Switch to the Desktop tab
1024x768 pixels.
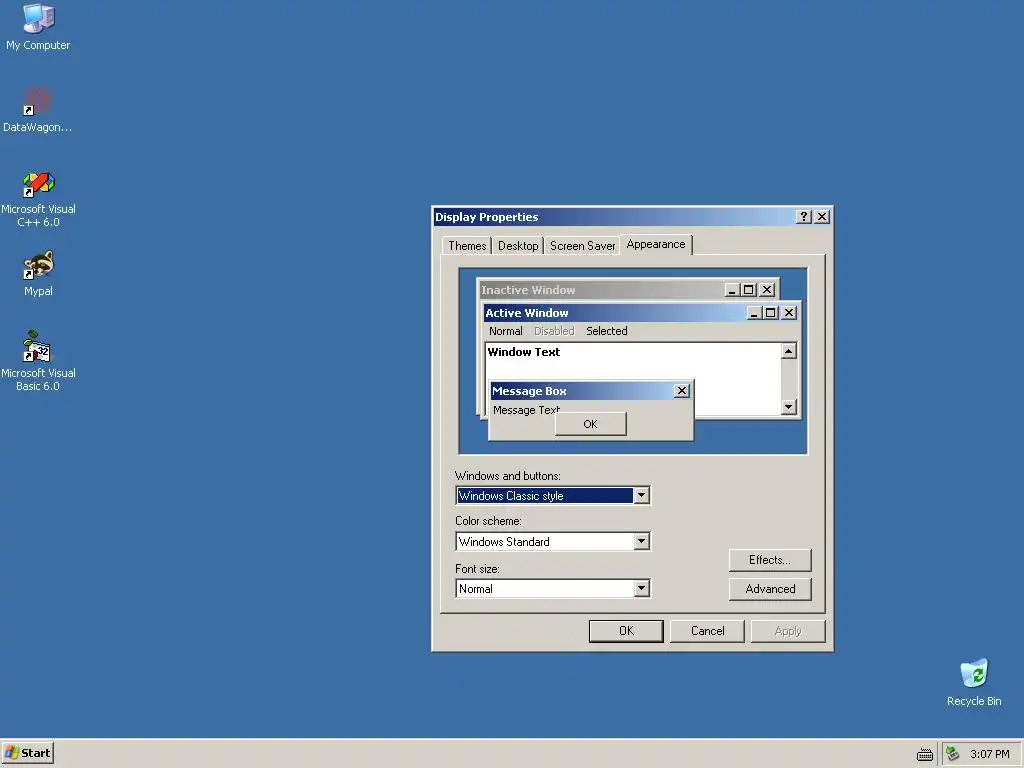pos(518,246)
